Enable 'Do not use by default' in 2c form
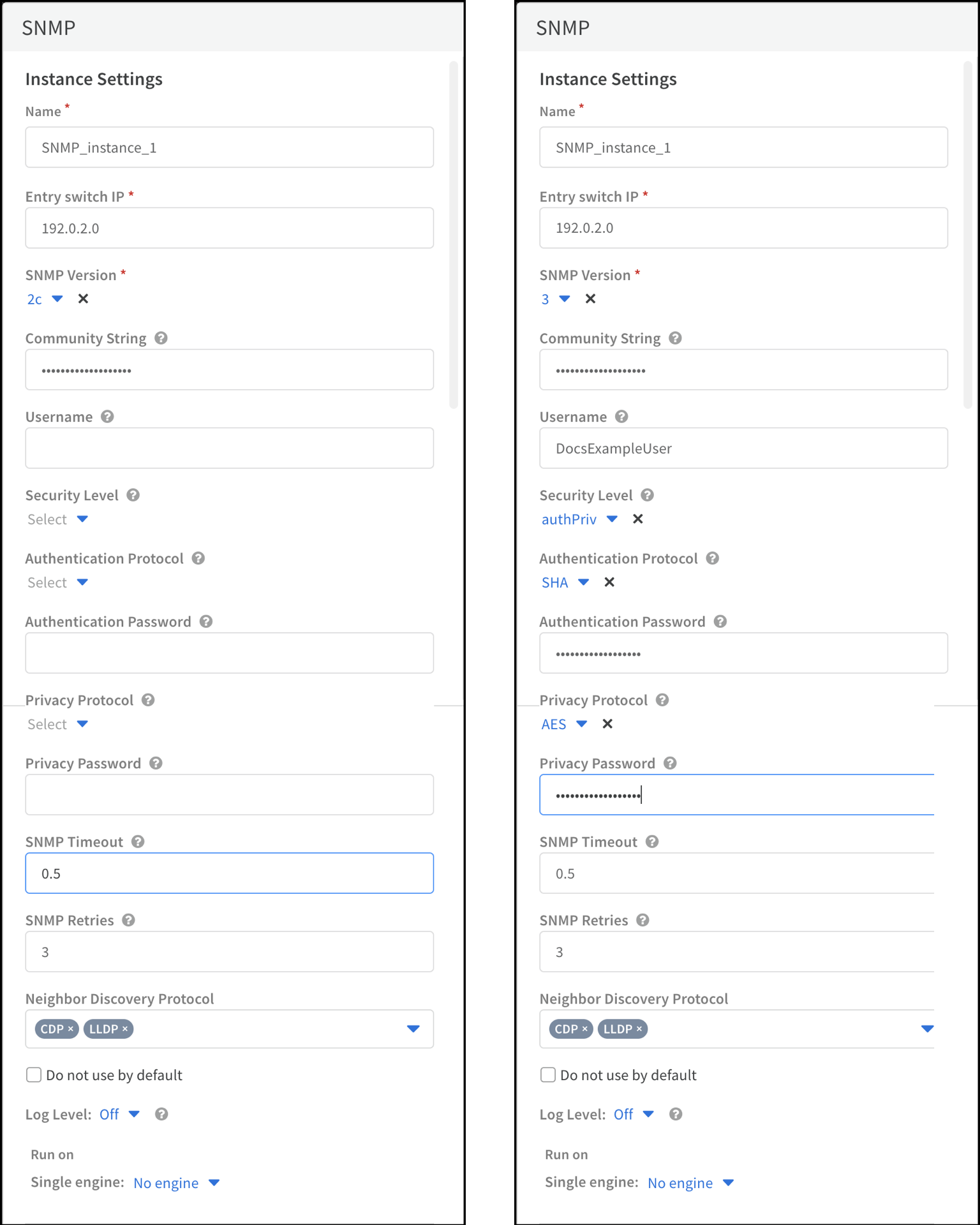This screenshot has height=1225, width=980. 34,1075
